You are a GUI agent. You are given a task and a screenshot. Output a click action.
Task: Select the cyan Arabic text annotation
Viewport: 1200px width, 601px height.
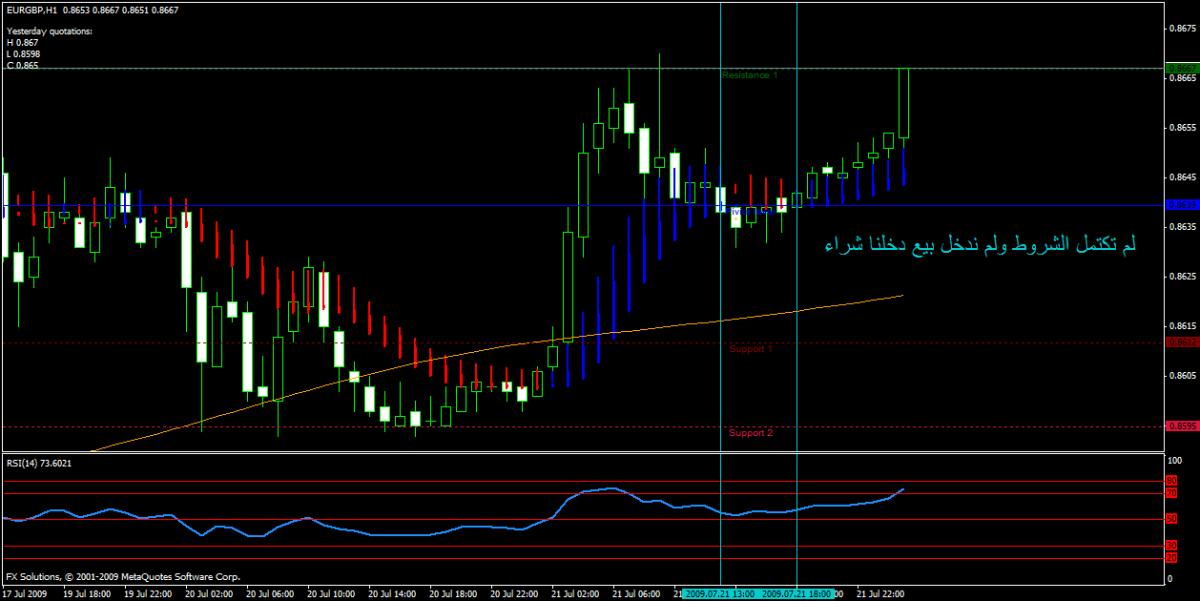[x=981, y=244]
